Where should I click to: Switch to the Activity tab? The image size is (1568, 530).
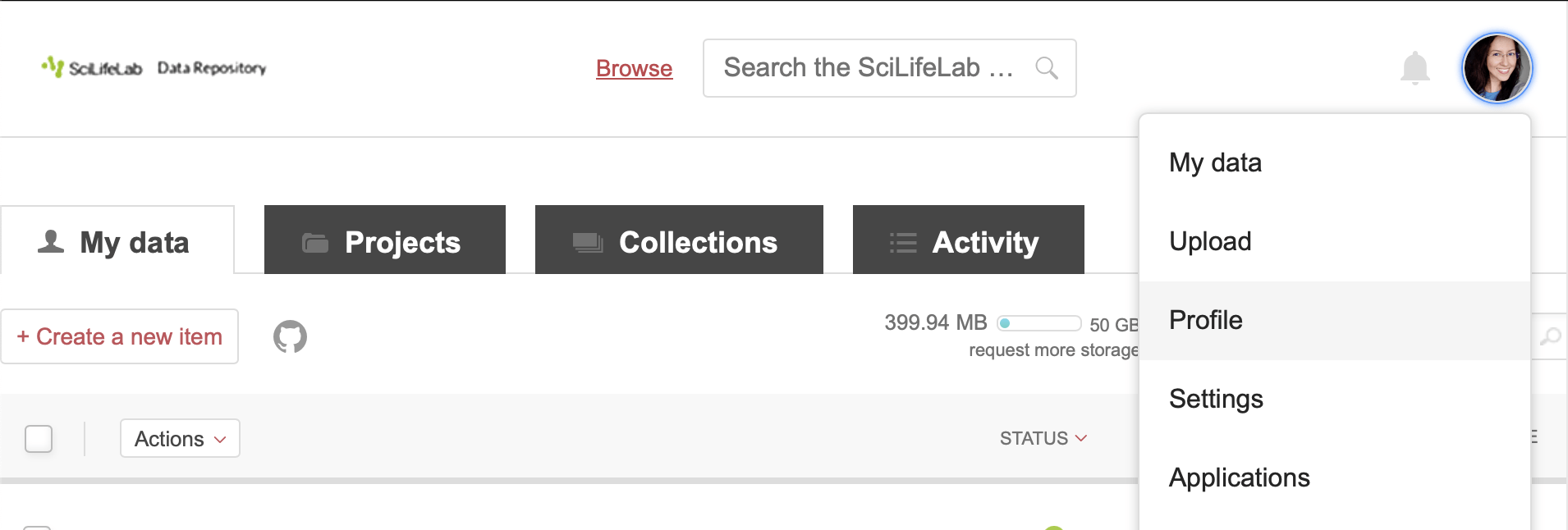click(968, 242)
